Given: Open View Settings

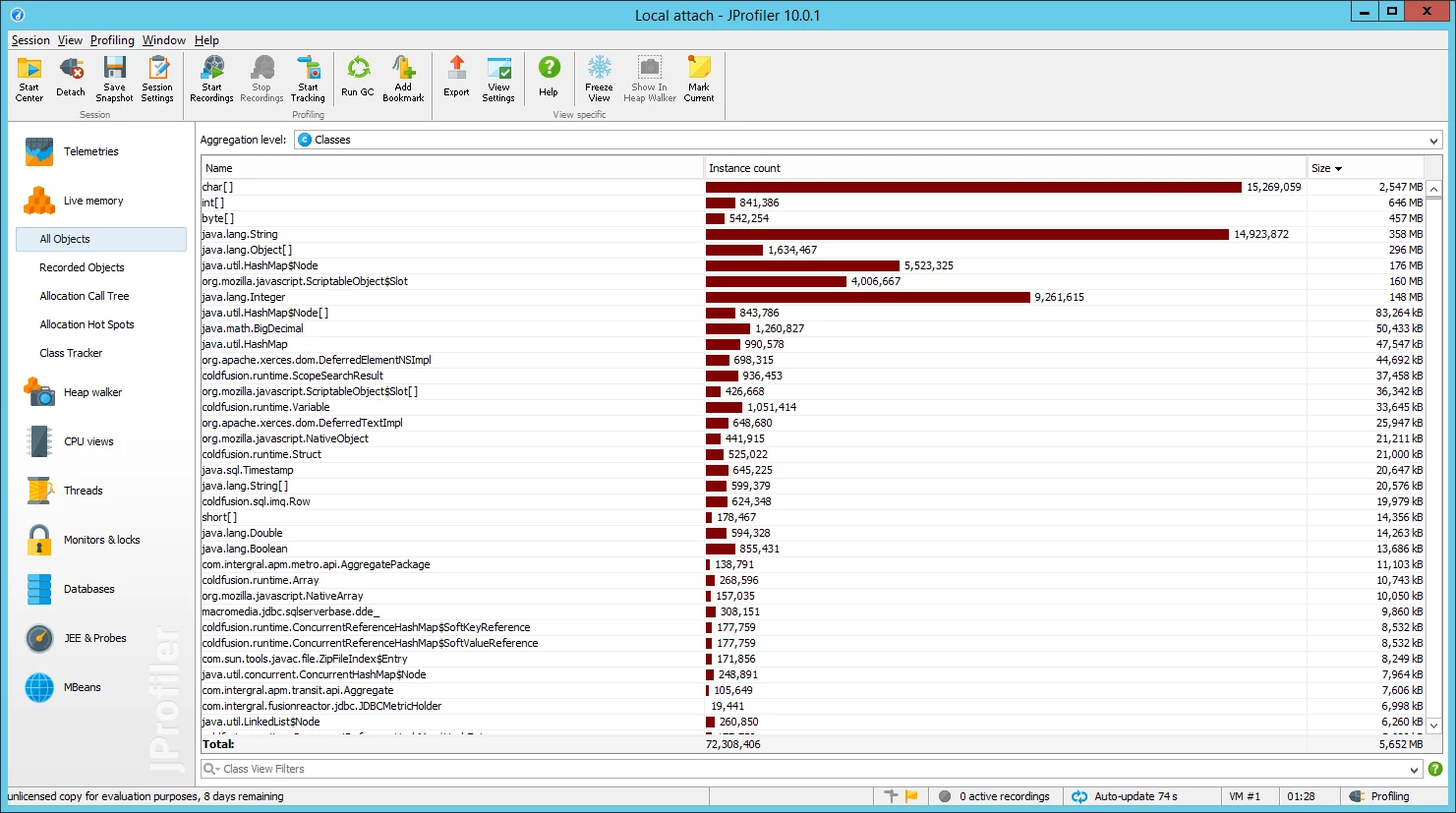Looking at the screenshot, I should click(498, 79).
